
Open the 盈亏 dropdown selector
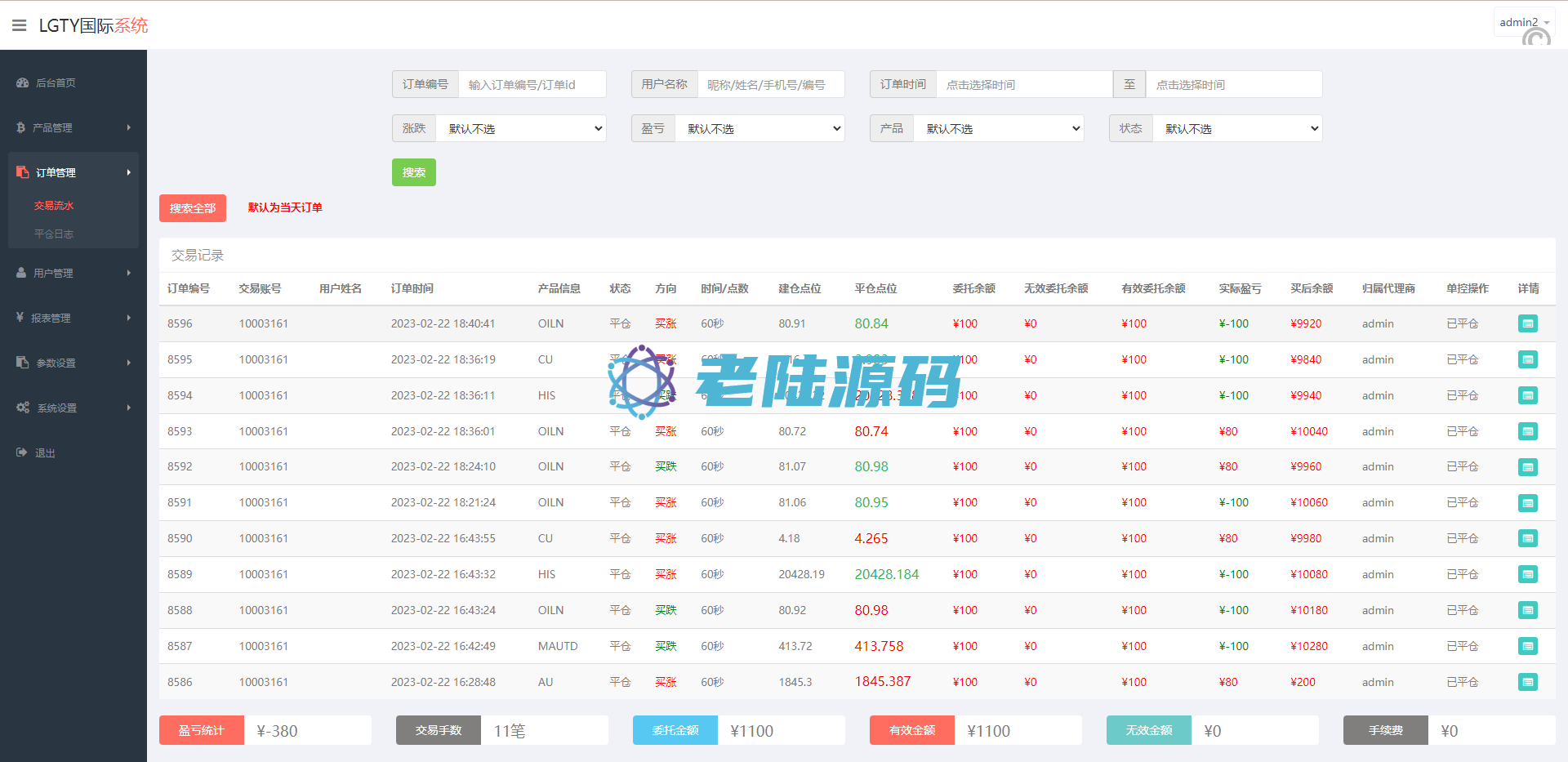(759, 128)
